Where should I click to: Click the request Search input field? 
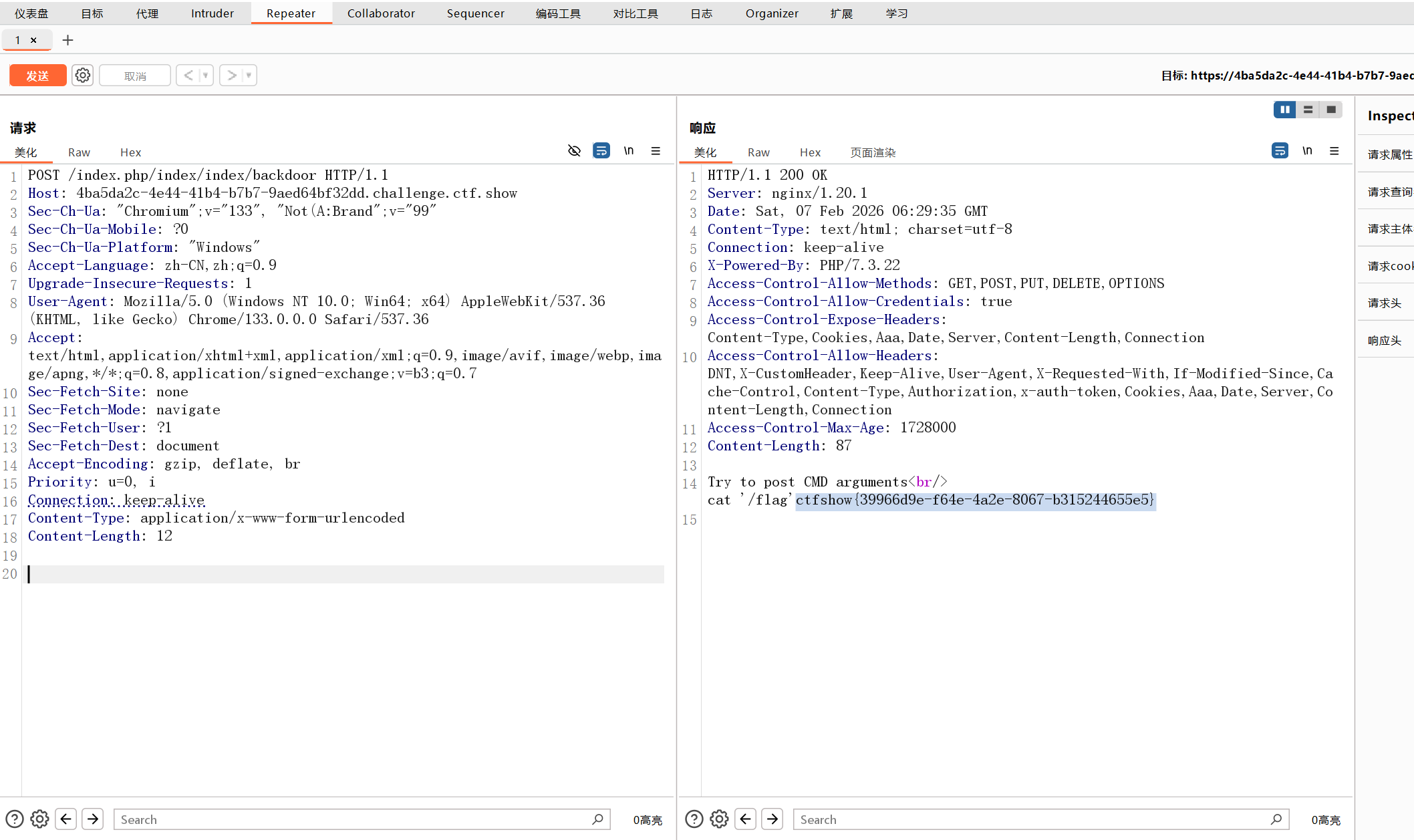pos(354,819)
